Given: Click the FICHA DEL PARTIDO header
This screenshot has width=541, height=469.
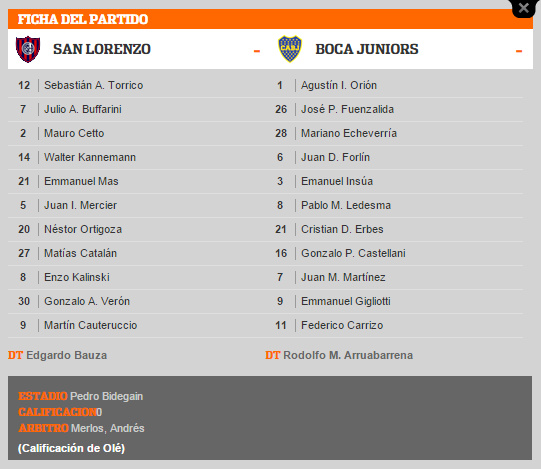Looking at the screenshot, I should (83, 19).
